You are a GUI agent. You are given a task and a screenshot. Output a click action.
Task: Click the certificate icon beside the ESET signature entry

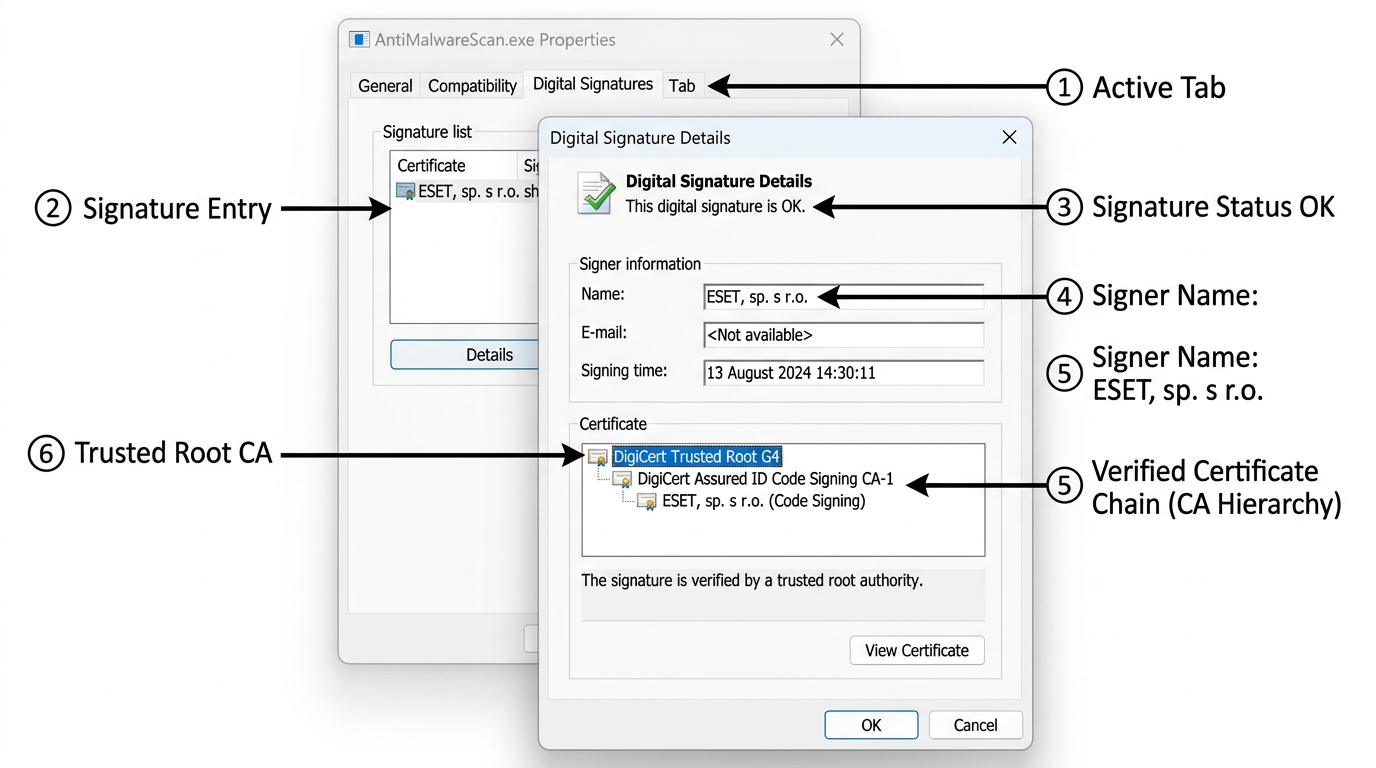[x=406, y=191]
